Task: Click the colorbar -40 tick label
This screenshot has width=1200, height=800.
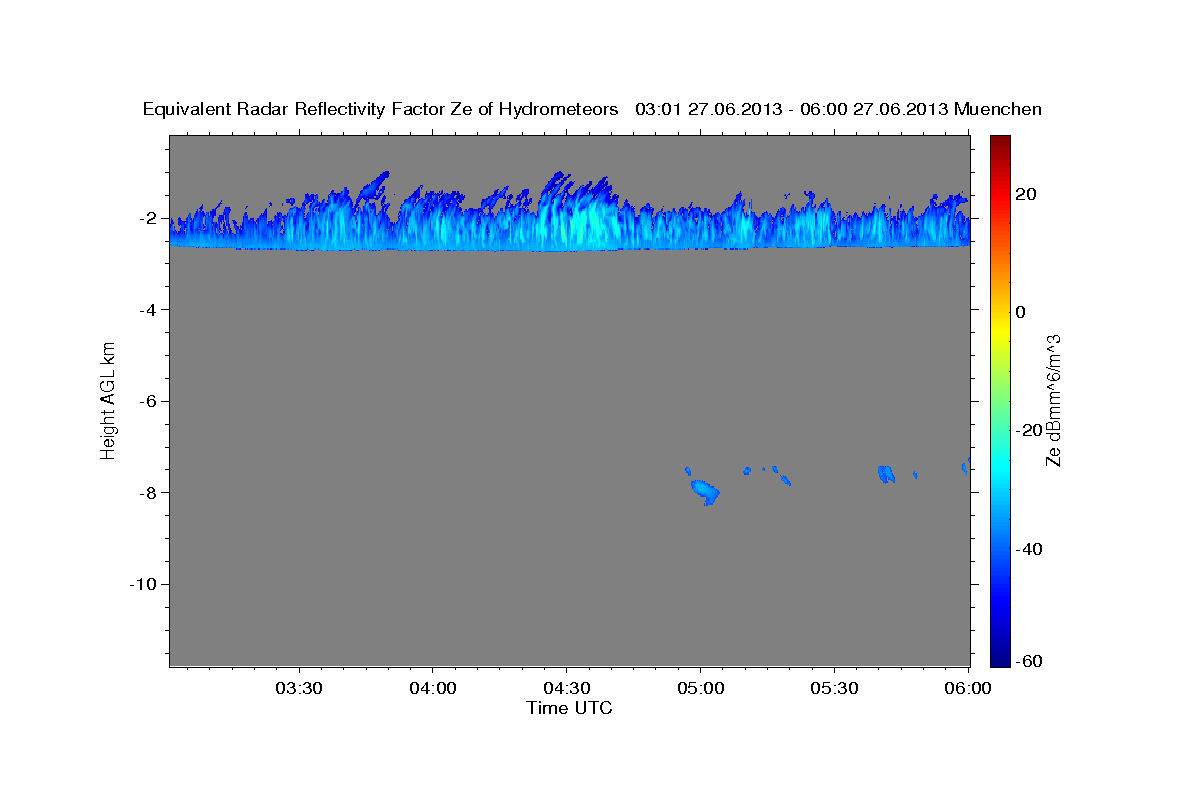Action: tap(1028, 549)
